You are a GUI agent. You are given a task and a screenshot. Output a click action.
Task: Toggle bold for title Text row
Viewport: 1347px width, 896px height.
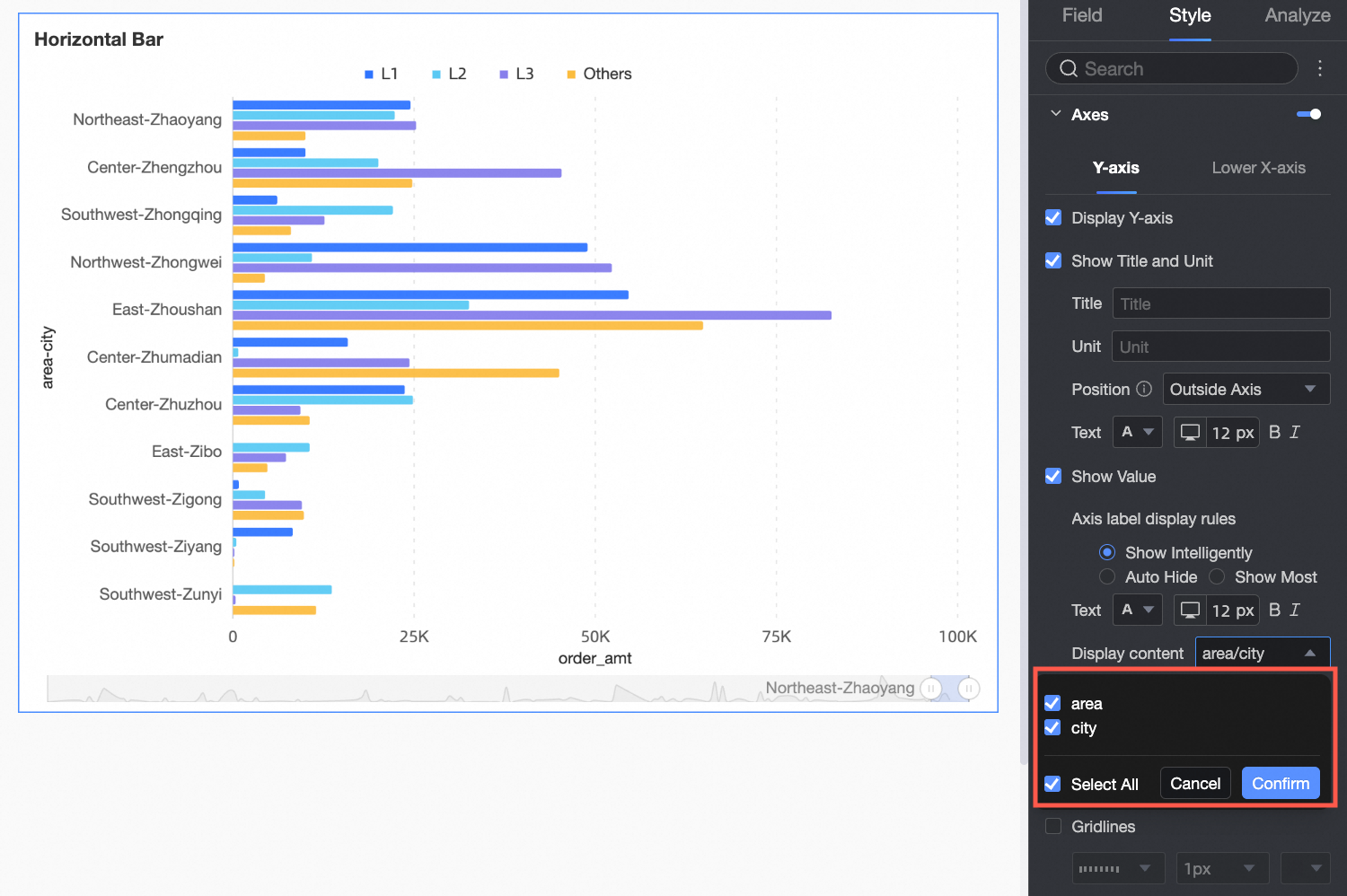pos(1274,432)
